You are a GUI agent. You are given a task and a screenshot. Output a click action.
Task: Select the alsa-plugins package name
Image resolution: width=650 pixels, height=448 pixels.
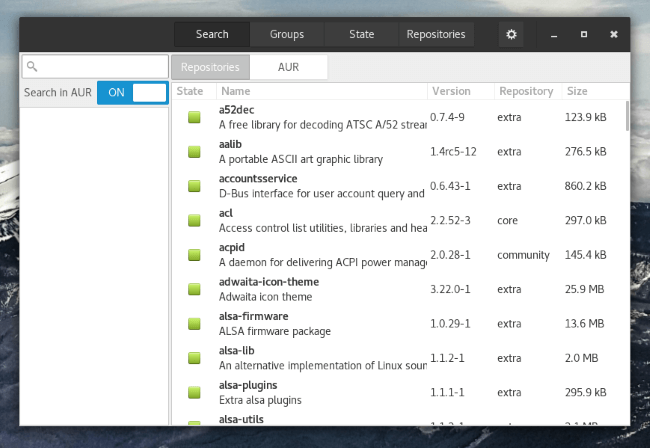248,385
